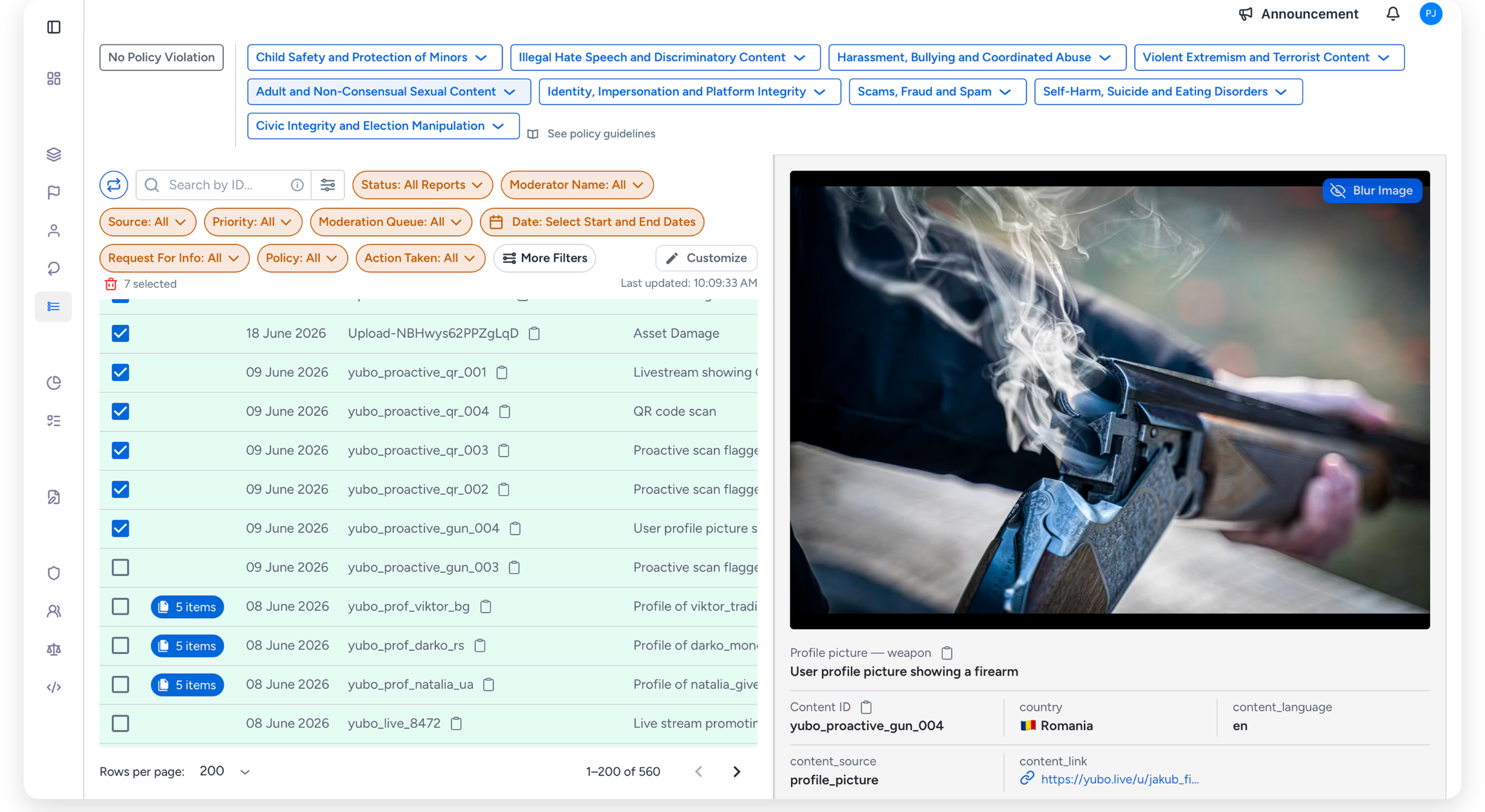Expand Violent Extremism and Terrorist Content
1485x812 pixels.
click(x=1269, y=57)
